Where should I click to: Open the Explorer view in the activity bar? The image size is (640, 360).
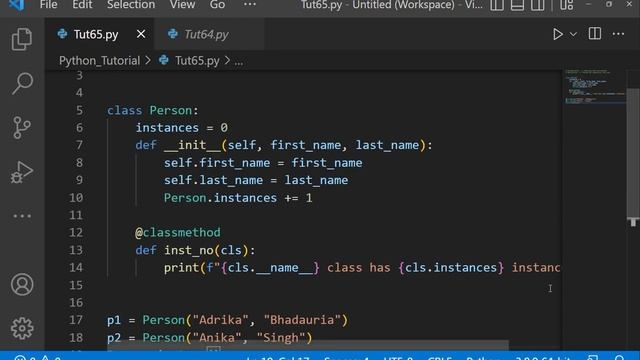pyautogui.click(x=22, y=39)
